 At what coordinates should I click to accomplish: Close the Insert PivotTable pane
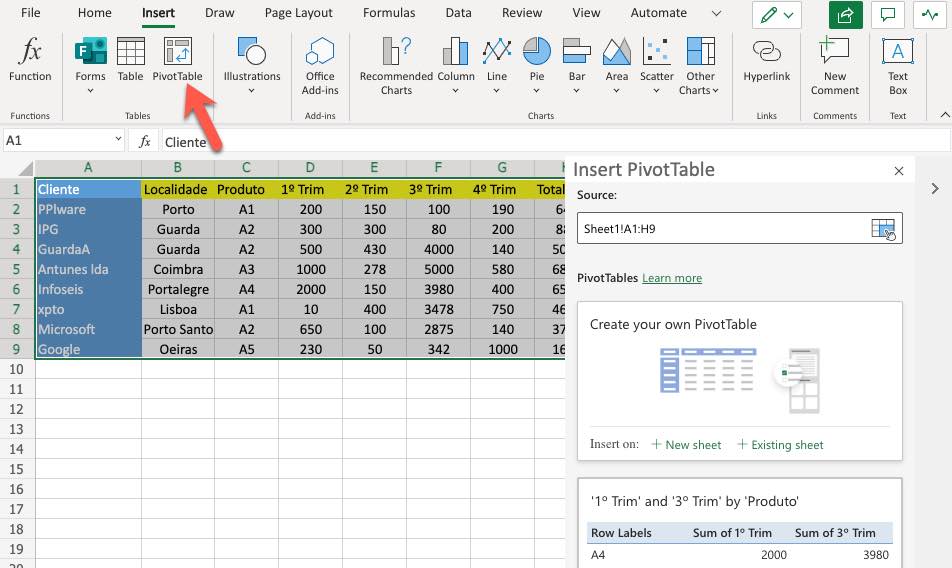point(899,171)
